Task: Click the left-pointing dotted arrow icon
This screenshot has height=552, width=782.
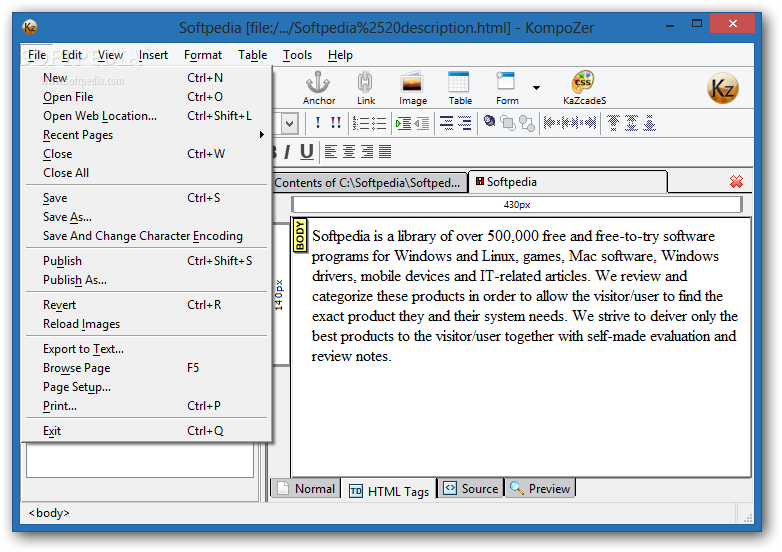Action: tap(552, 123)
